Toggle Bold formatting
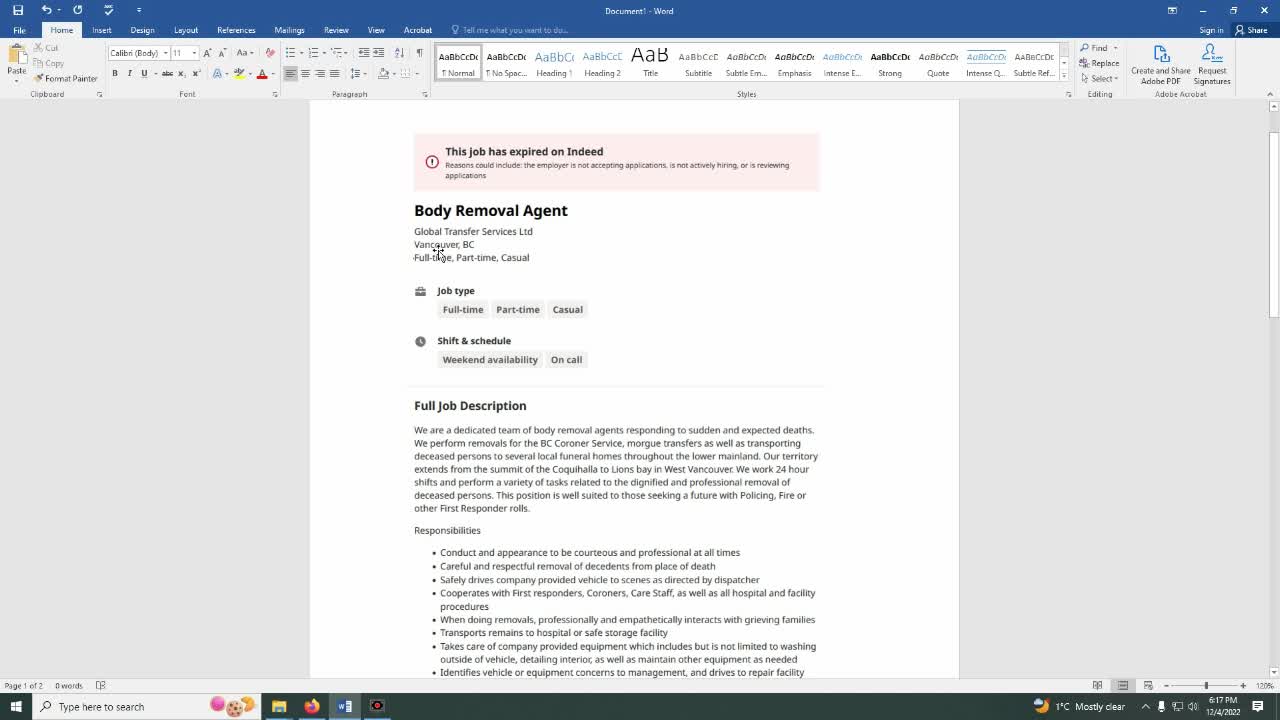The width and height of the screenshot is (1280, 720). [x=115, y=74]
